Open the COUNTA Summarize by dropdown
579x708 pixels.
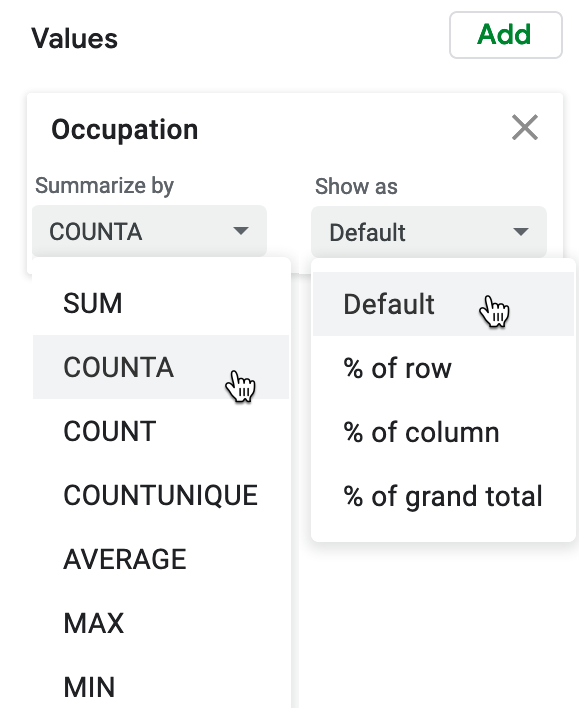point(149,231)
